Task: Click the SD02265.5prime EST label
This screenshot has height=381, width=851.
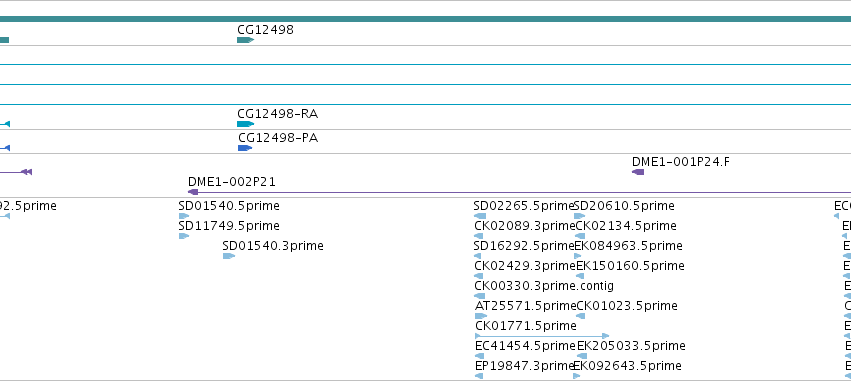Action: tap(524, 206)
